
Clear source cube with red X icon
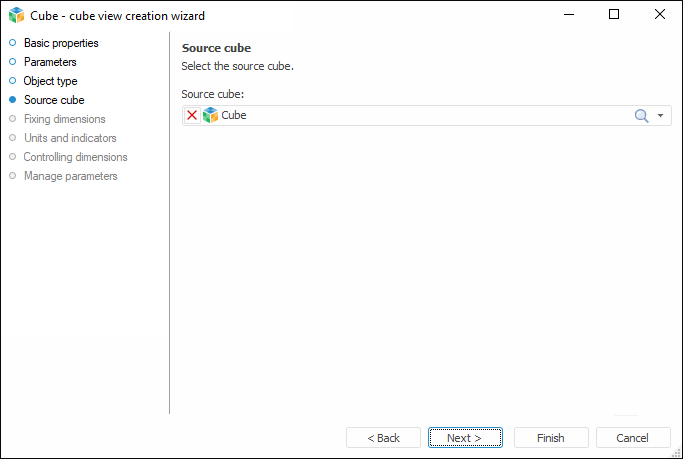click(192, 115)
